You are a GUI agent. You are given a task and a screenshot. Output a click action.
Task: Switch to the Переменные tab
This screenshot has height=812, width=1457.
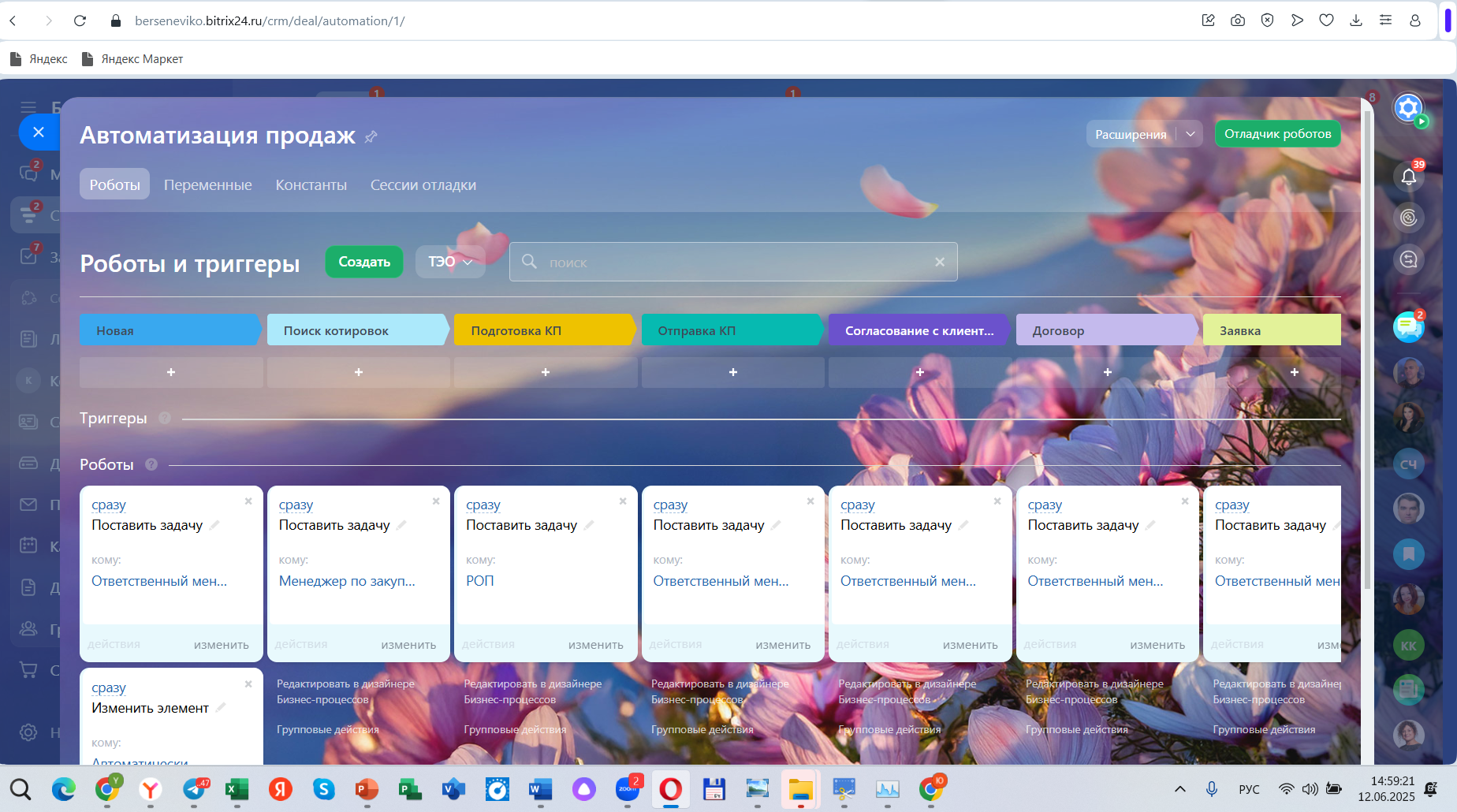click(207, 185)
